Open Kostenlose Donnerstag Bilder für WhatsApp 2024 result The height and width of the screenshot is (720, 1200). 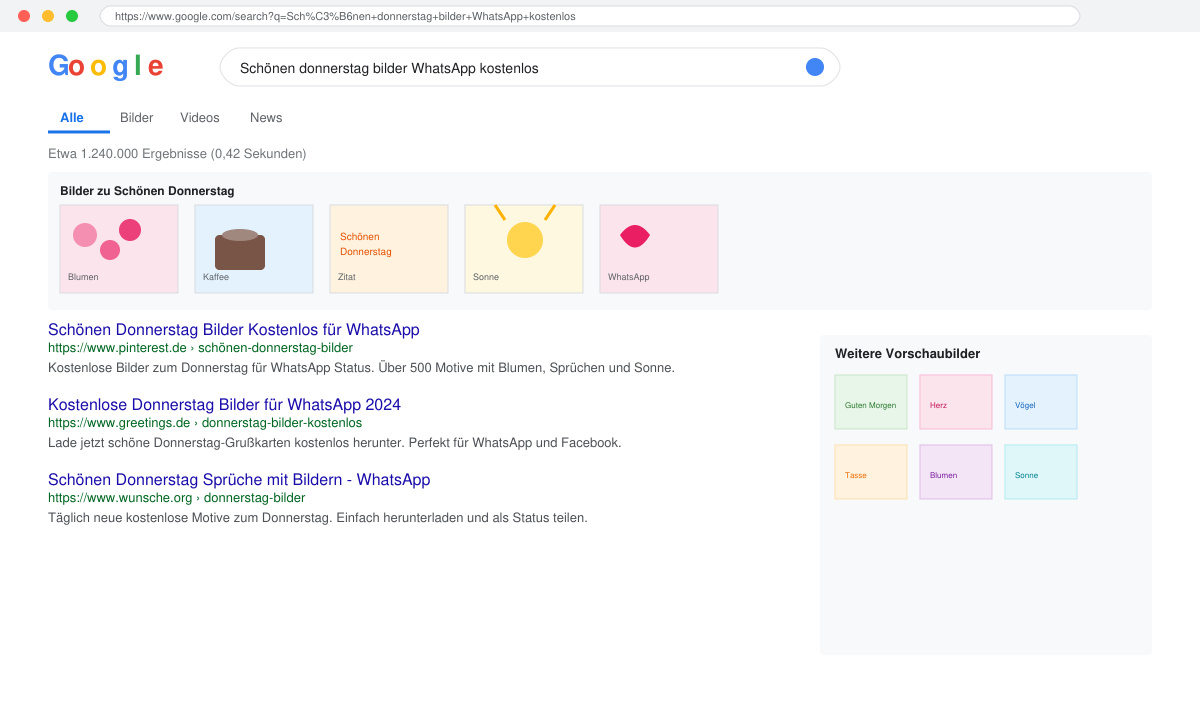coord(225,405)
